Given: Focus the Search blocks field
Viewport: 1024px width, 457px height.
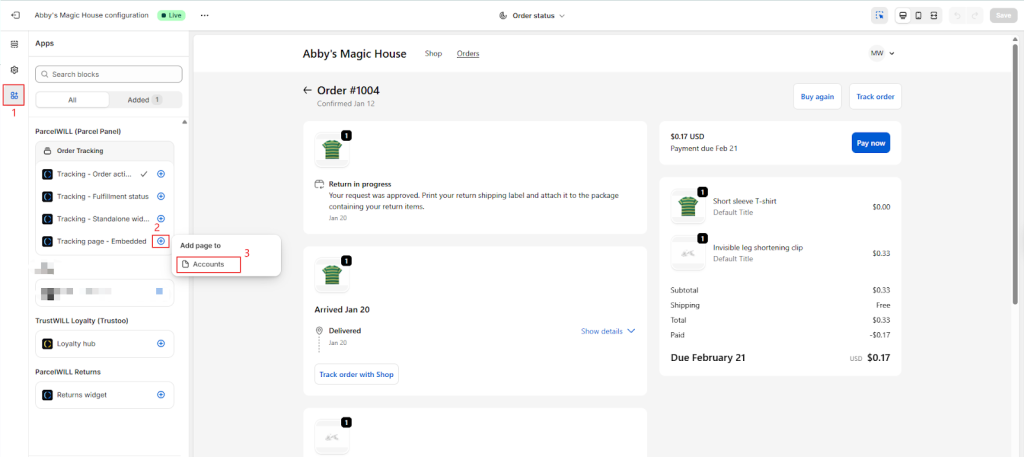Looking at the screenshot, I should pyautogui.click(x=109, y=74).
